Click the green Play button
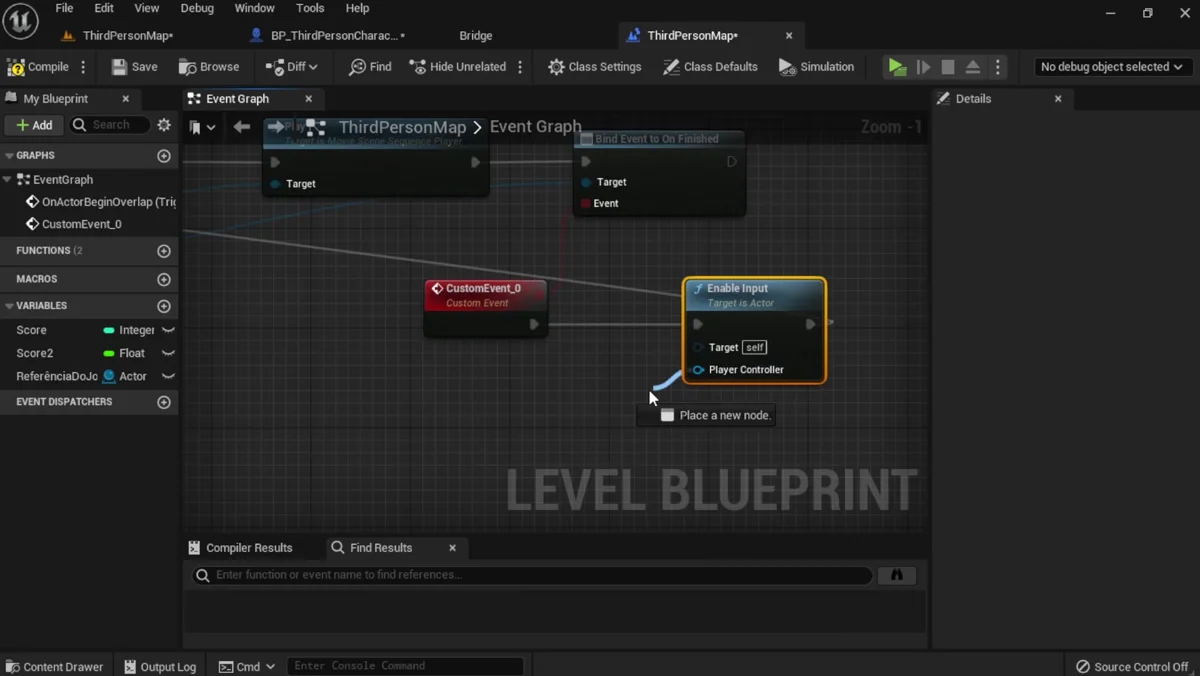Screen dimensions: 1200x676 897,67
